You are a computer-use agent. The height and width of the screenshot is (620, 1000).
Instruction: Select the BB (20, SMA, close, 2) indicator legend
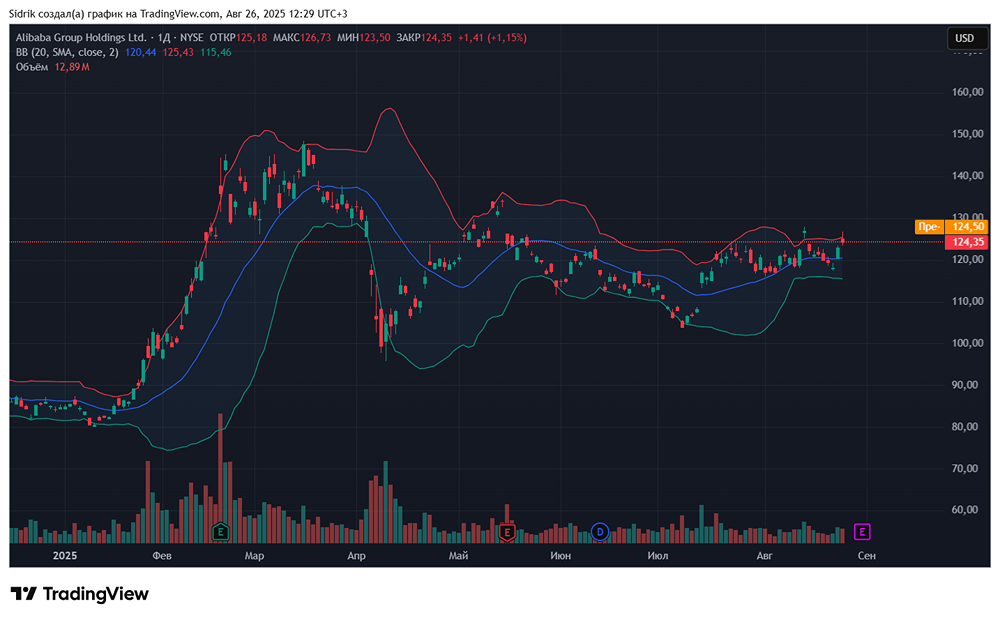[x=67, y=52]
